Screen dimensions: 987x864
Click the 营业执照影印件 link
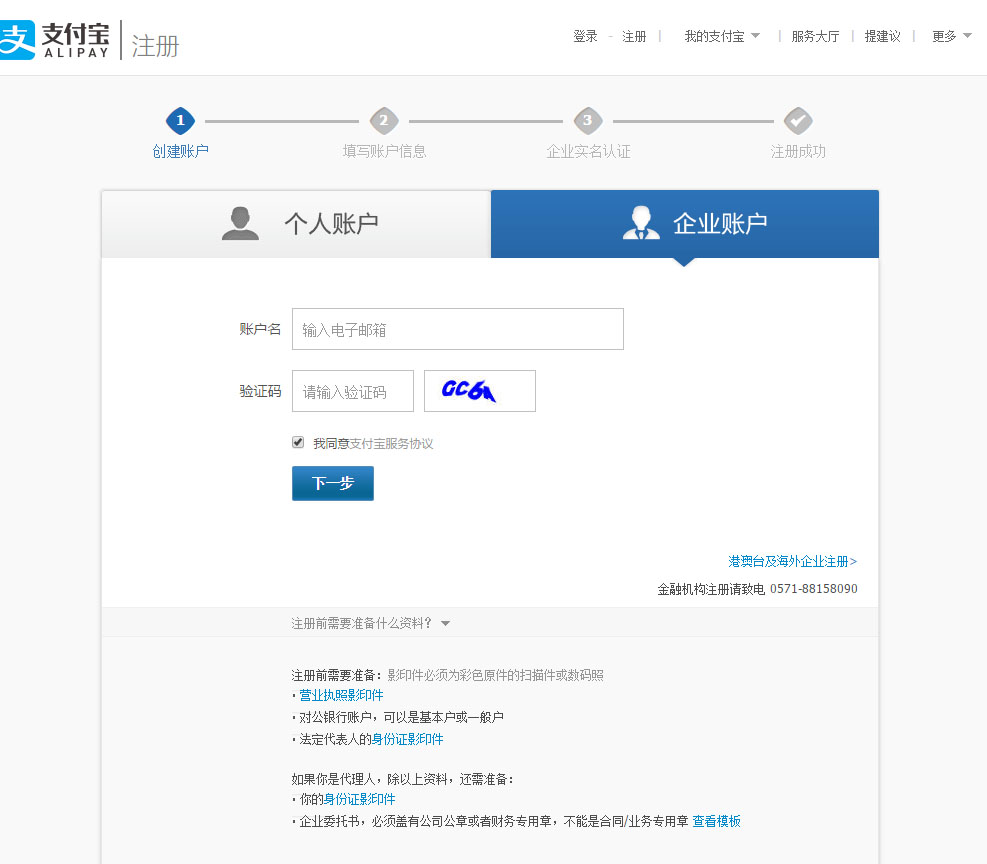(341, 695)
